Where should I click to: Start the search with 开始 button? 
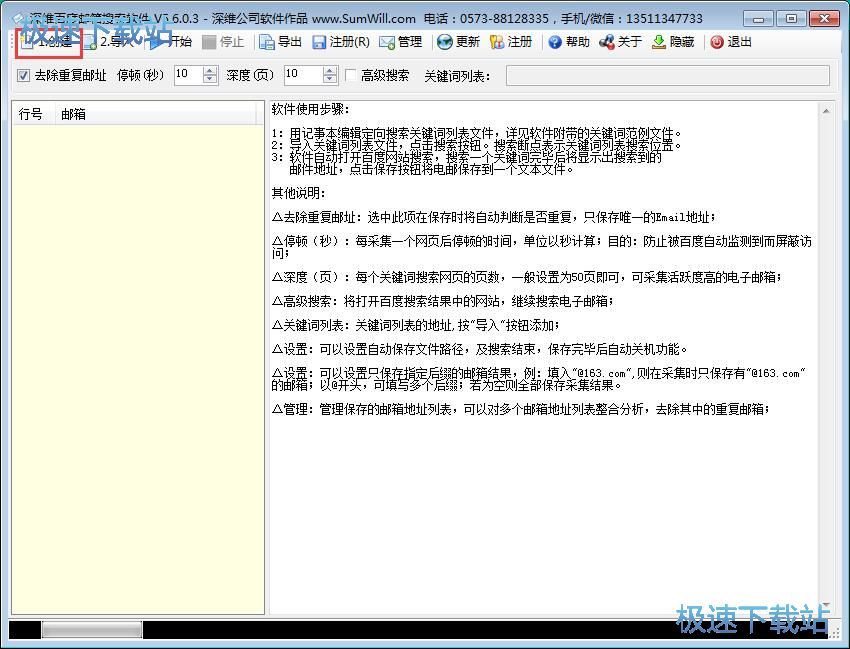click(172, 42)
